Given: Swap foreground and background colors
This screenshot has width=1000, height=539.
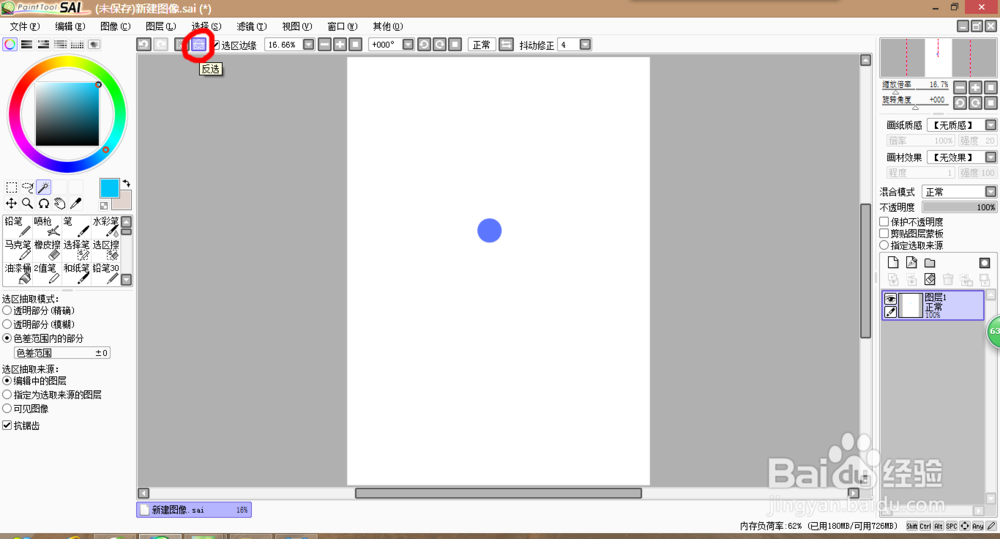Looking at the screenshot, I should (x=126, y=183).
